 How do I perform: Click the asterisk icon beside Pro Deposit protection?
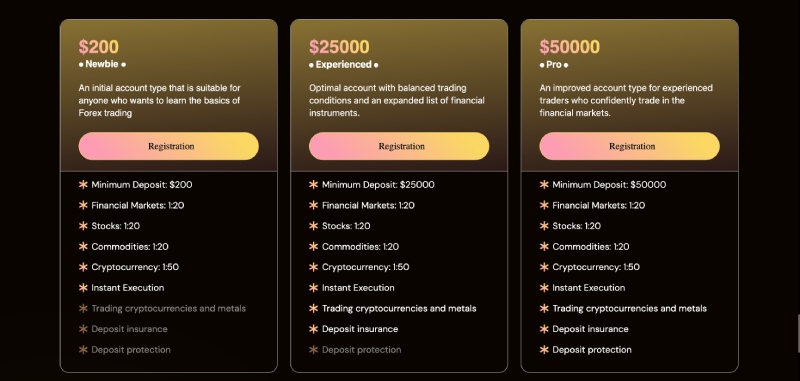pos(544,349)
